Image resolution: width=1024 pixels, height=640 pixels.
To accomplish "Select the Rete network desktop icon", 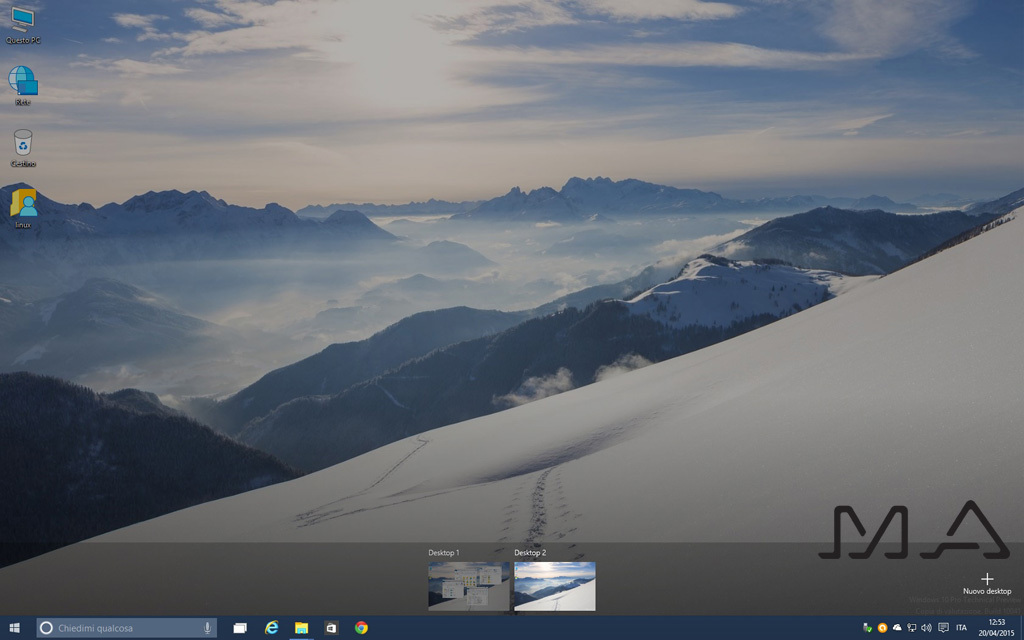I will click(x=23, y=86).
